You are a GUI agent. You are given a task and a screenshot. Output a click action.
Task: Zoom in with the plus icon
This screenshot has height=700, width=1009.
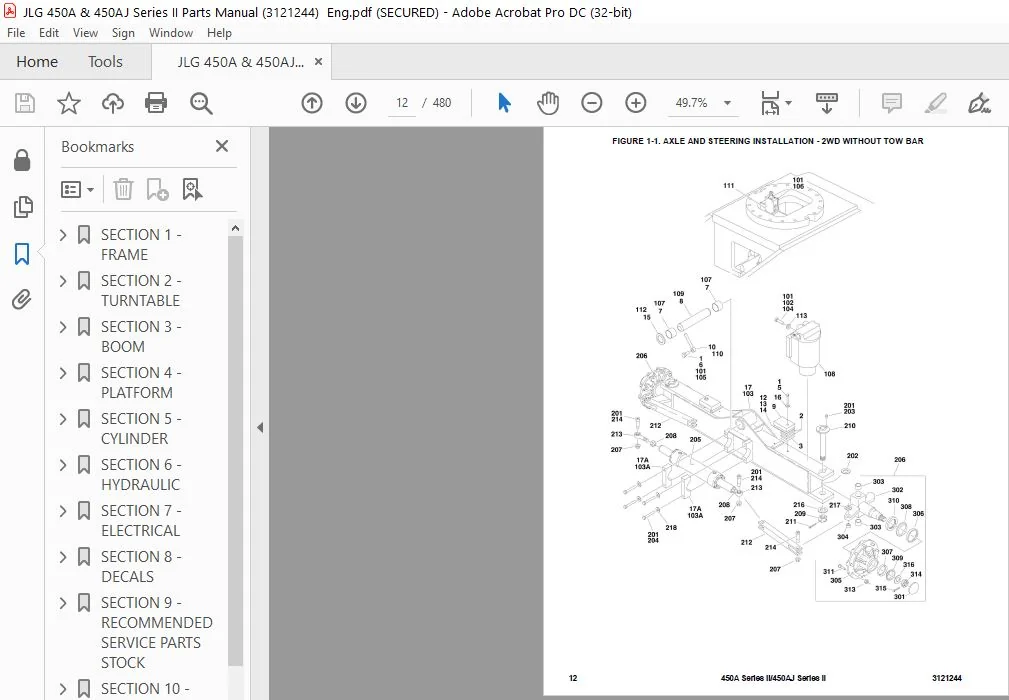[x=636, y=103]
